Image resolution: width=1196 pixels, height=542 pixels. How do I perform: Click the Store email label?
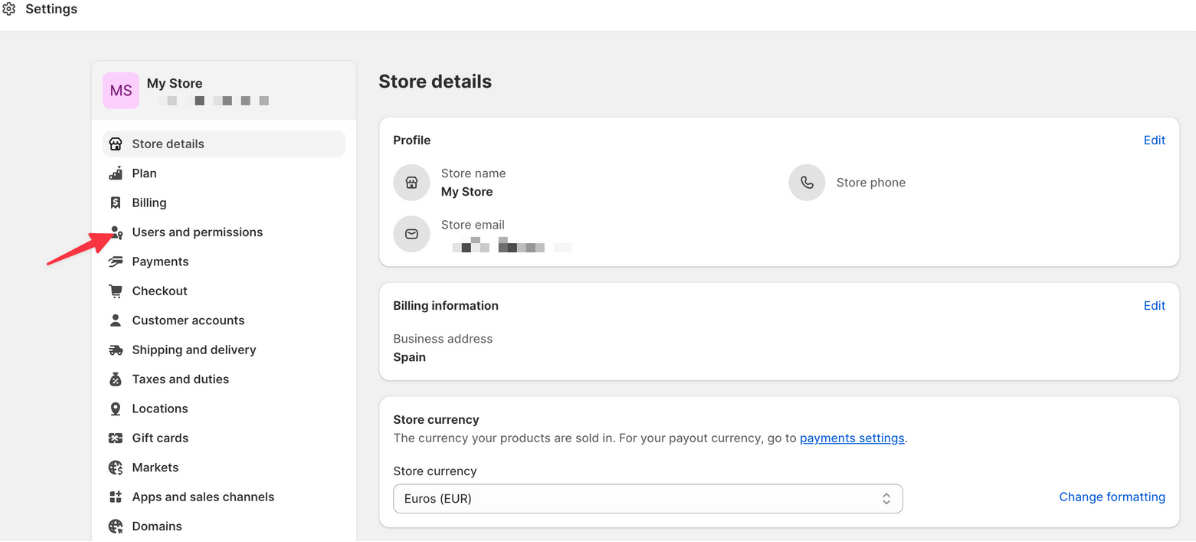pos(473,225)
